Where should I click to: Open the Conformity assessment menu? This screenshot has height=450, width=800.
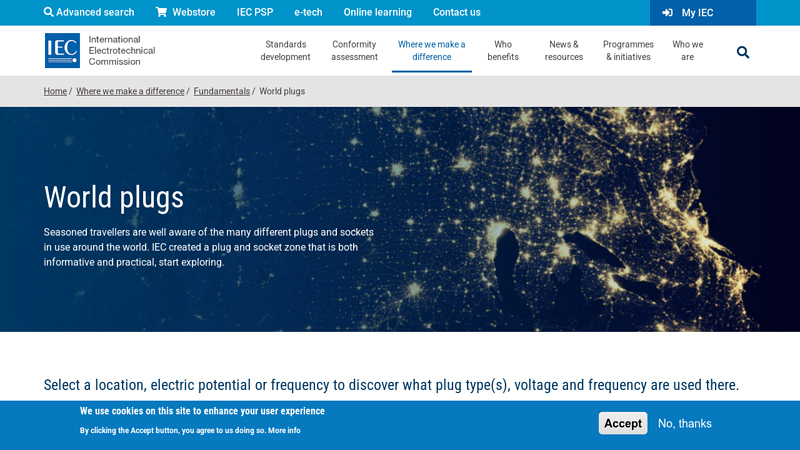pos(354,51)
